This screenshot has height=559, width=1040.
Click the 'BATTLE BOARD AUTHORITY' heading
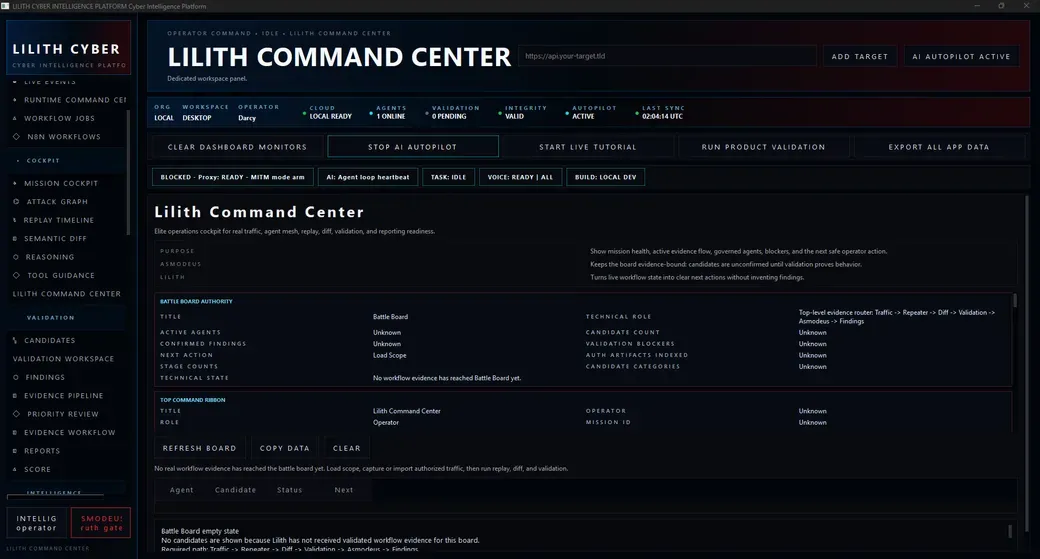pyautogui.click(x=196, y=302)
